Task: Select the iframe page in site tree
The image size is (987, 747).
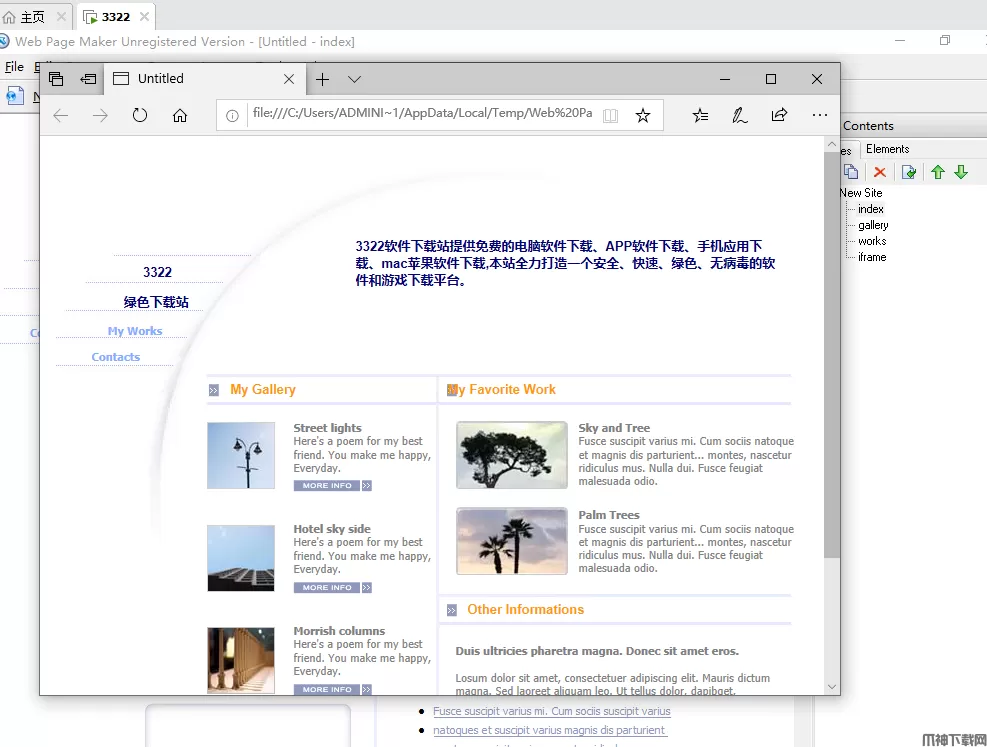Action: point(872,257)
